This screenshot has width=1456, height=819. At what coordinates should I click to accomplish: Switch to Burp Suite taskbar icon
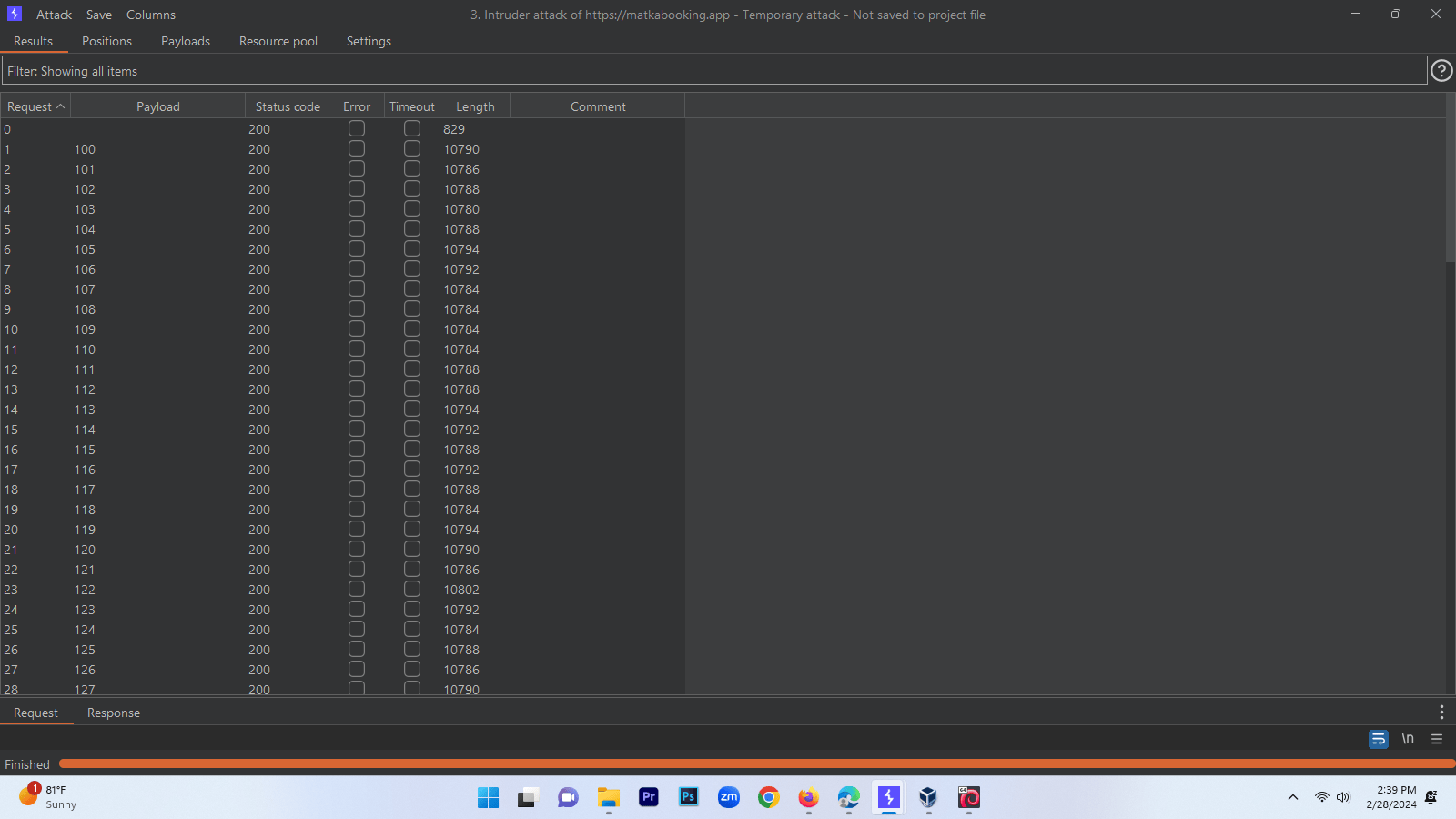(x=889, y=798)
